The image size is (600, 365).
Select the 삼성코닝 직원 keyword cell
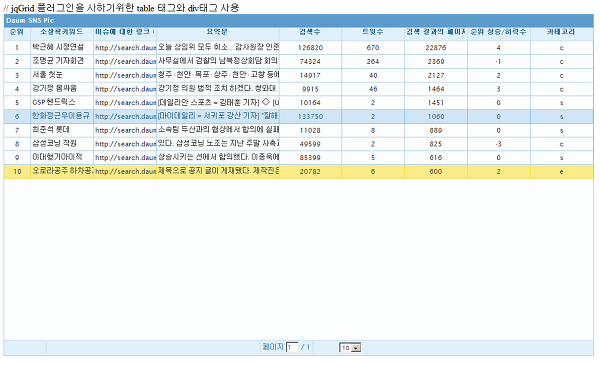coord(62,144)
